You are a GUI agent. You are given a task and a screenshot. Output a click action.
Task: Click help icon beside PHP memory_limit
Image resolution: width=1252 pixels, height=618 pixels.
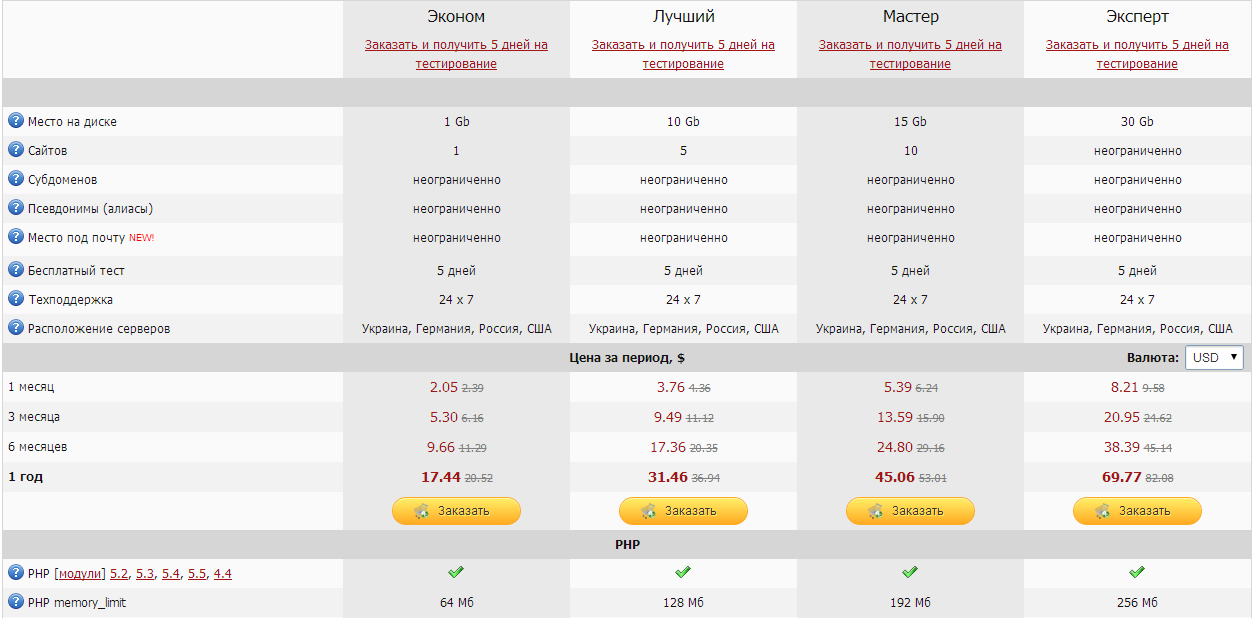point(16,602)
